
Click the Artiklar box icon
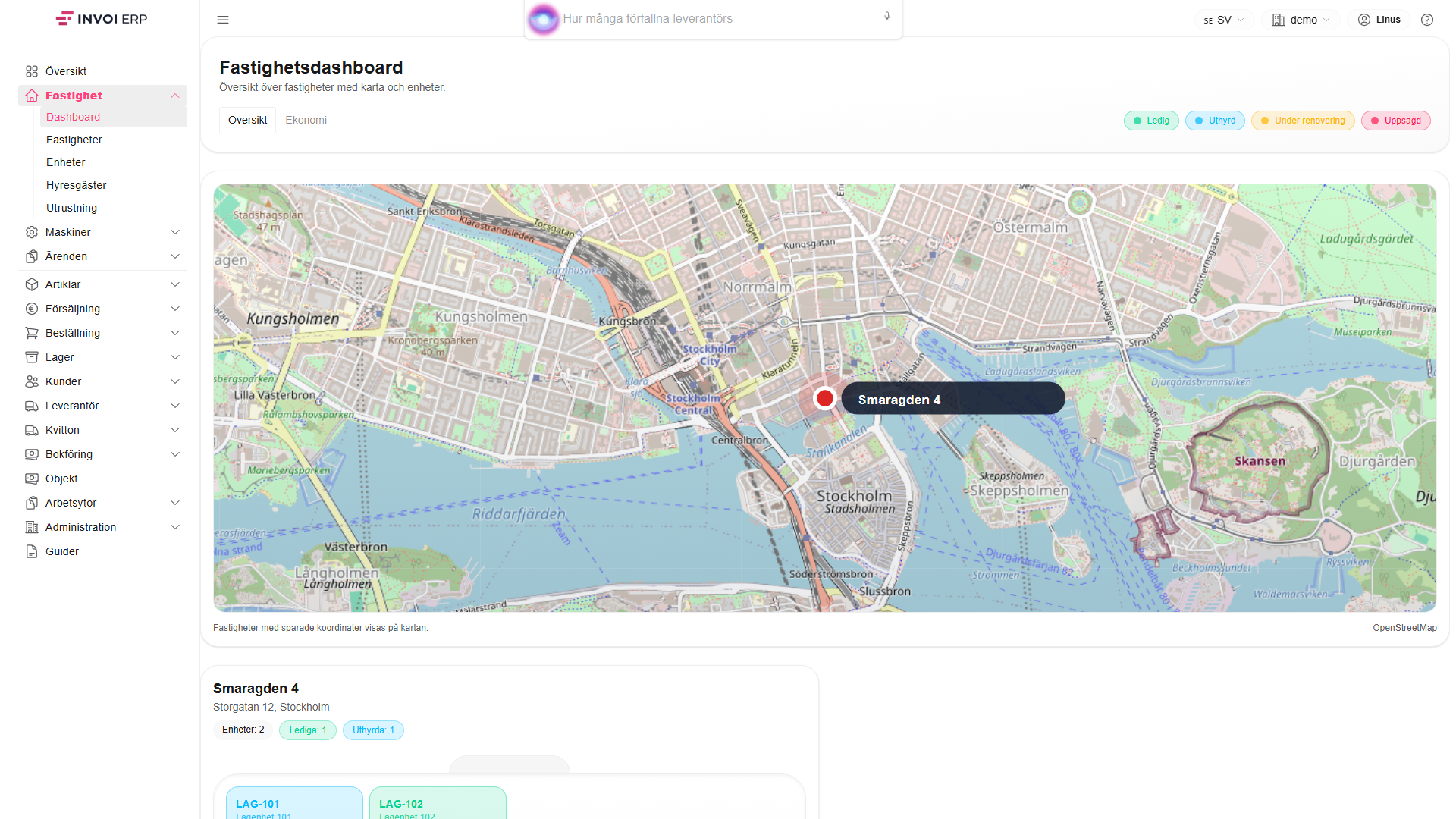pyautogui.click(x=32, y=284)
